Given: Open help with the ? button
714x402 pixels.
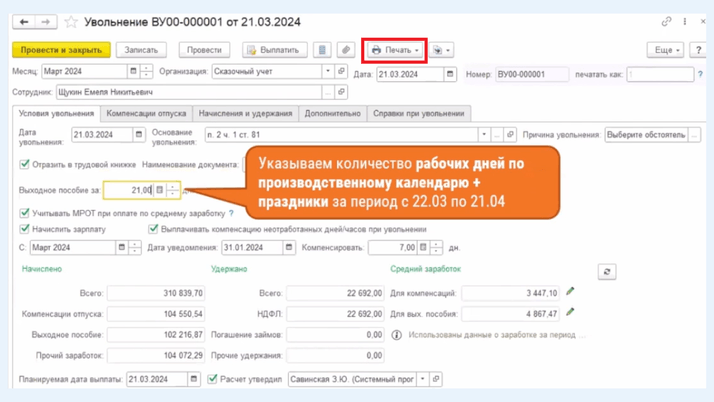Looking at the screenshot, I should pos(698,50).
